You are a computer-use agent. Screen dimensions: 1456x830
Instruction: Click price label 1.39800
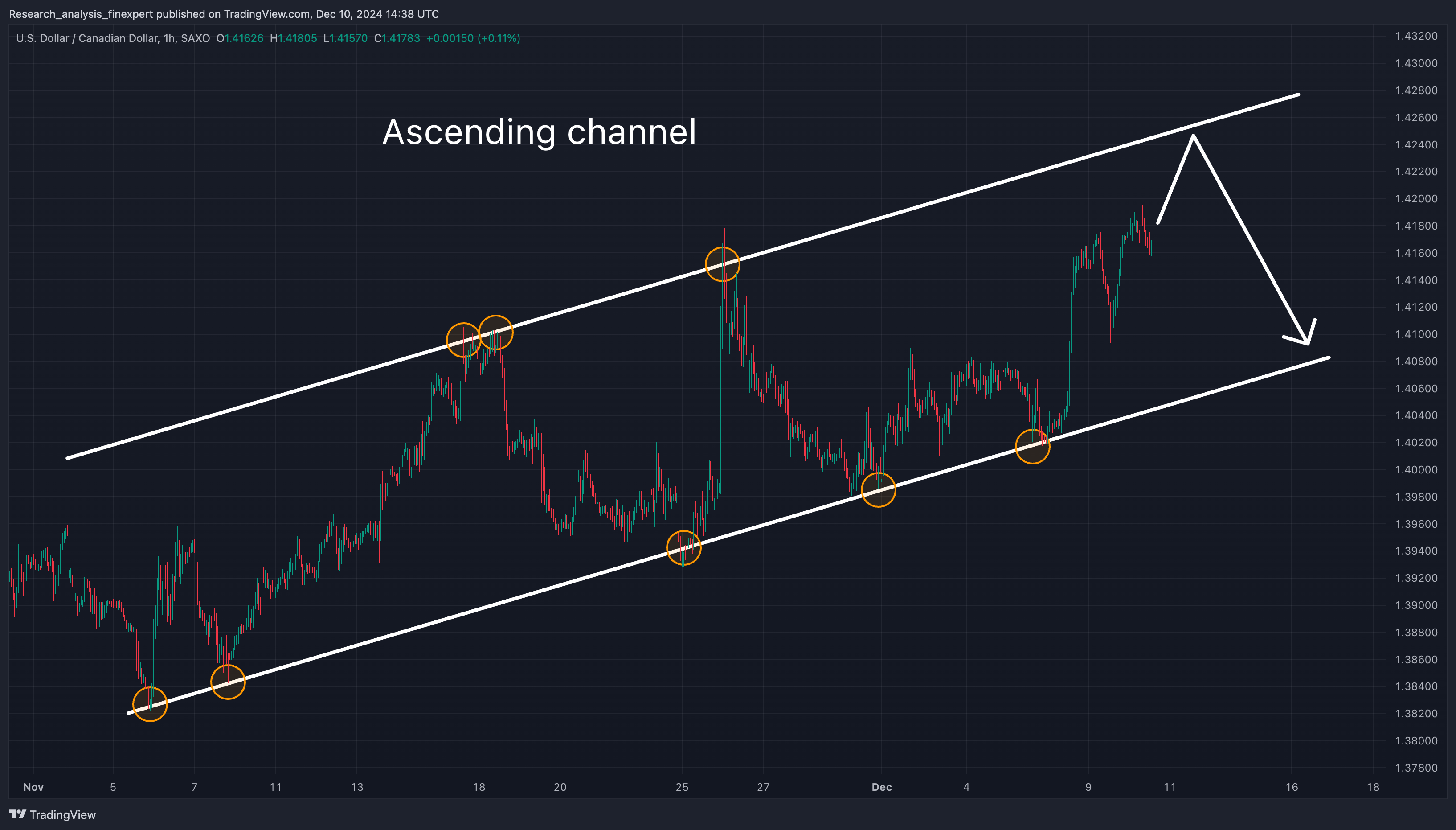point(1416,497)
